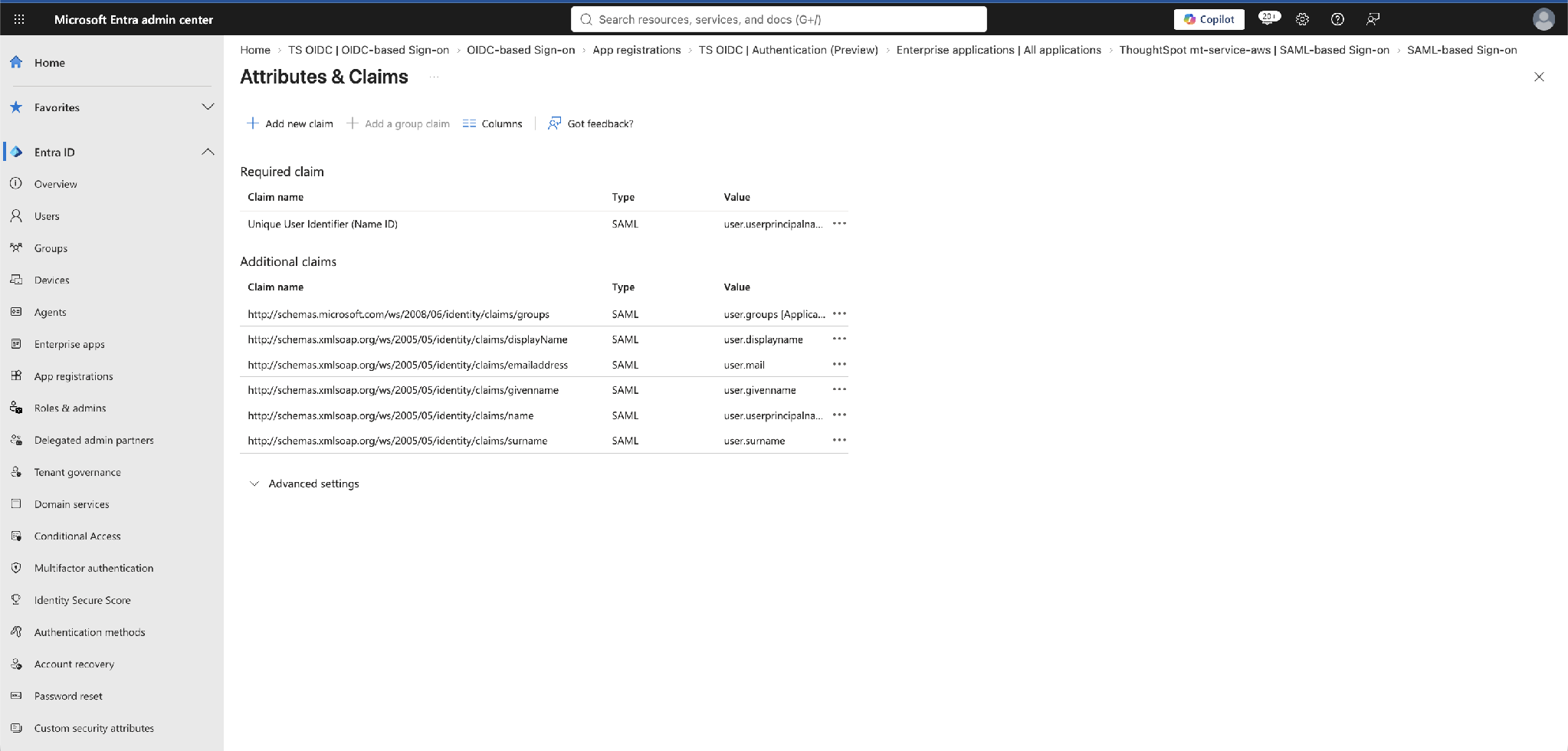
Task: Open the Columns toolbar option
Action: [x=493, y=123]
